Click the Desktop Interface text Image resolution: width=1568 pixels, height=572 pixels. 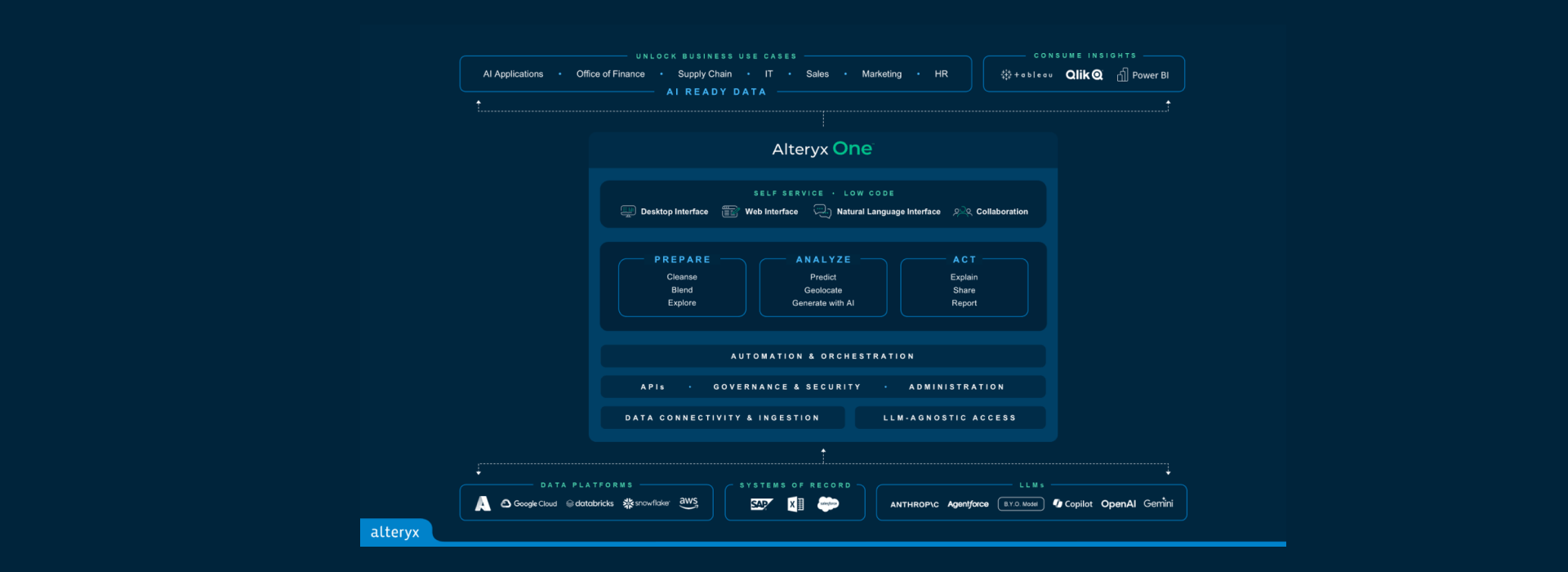[675, 212]
